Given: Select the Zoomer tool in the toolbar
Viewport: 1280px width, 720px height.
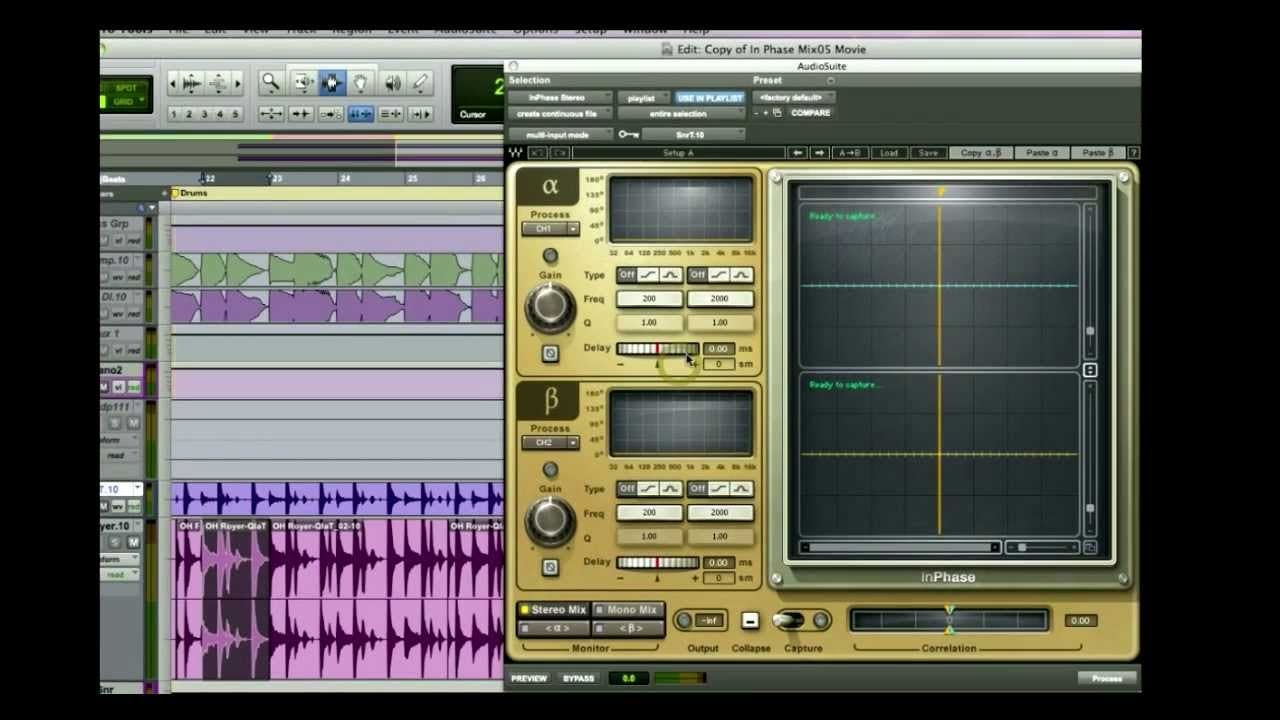Looking at the screenshot, I should 270,83.
